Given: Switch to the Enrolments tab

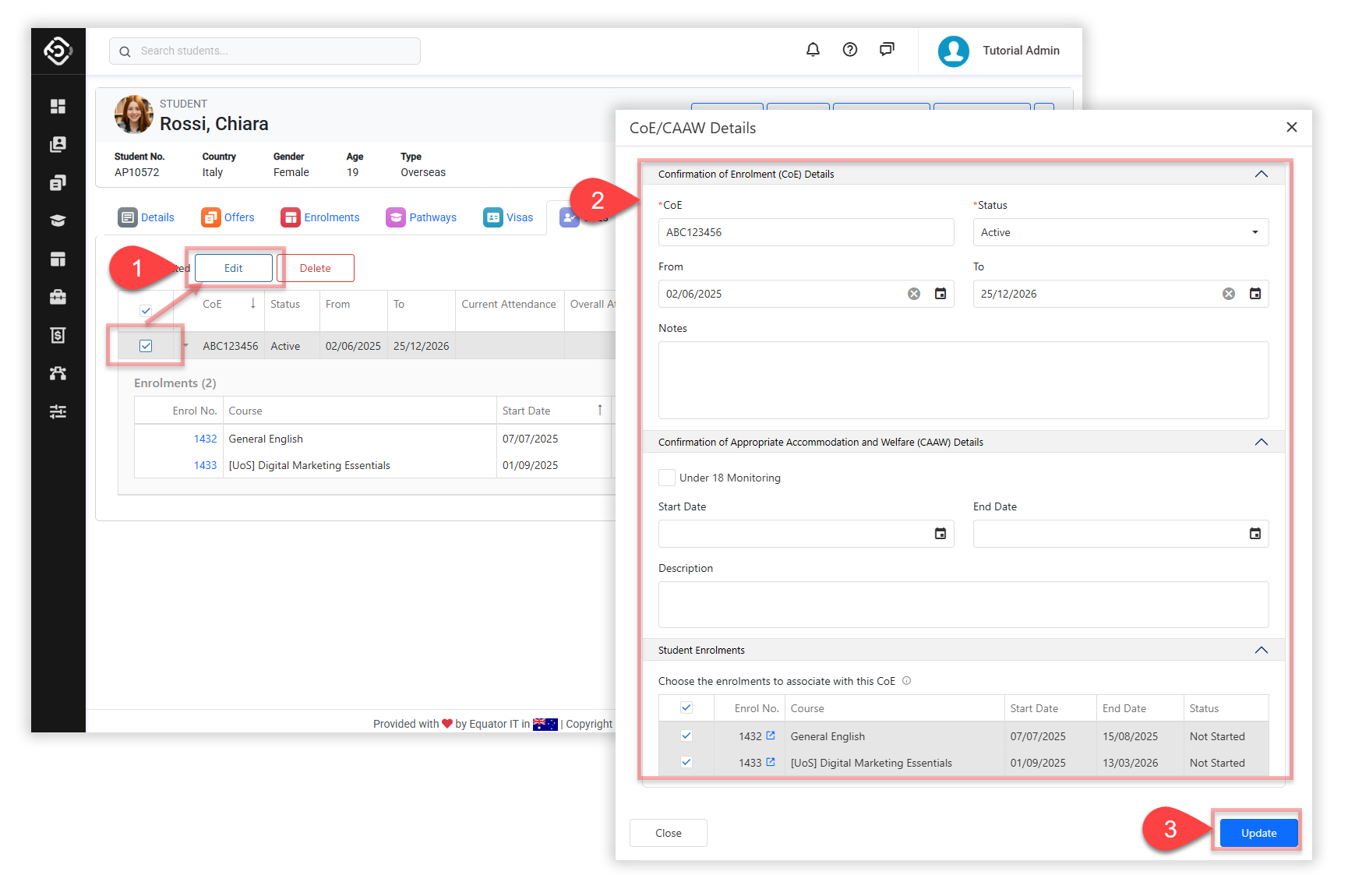Looking at the screenshot, I should (x=320, y=217).
